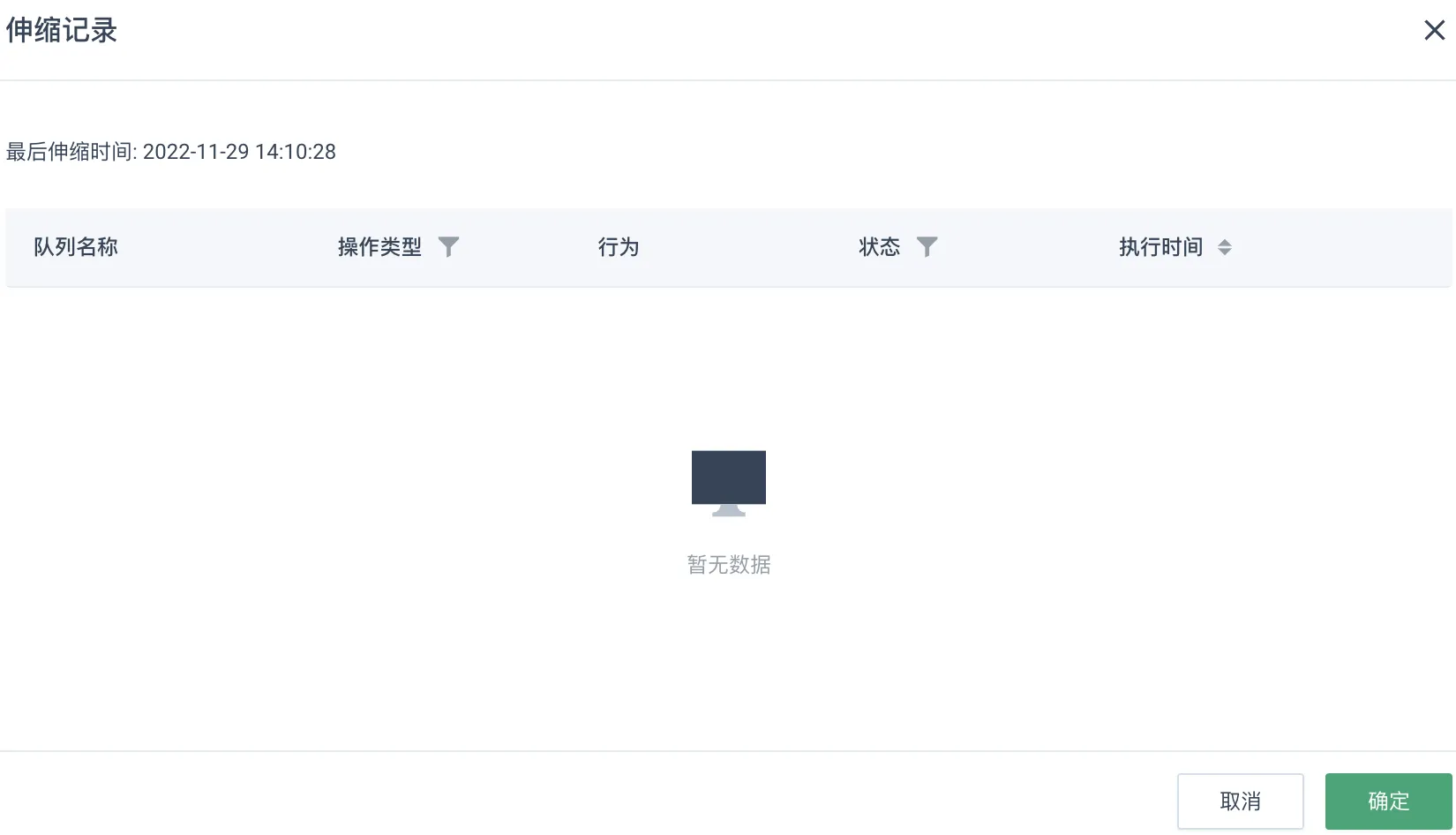This screenshot has width=1456, height=835.
Task: Click the 伸缩记录 dialog title
Action: pyautogui.click(x=62, y=31)
